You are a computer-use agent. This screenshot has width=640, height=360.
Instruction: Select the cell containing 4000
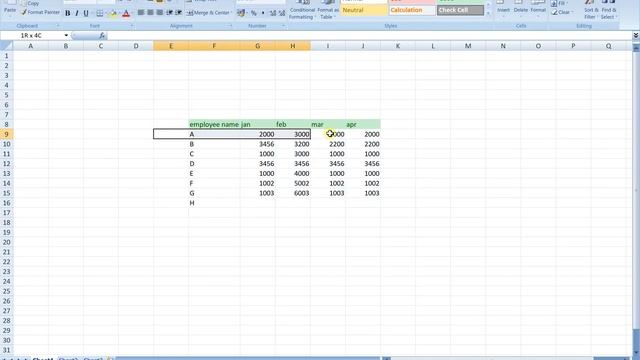point(293,173)
